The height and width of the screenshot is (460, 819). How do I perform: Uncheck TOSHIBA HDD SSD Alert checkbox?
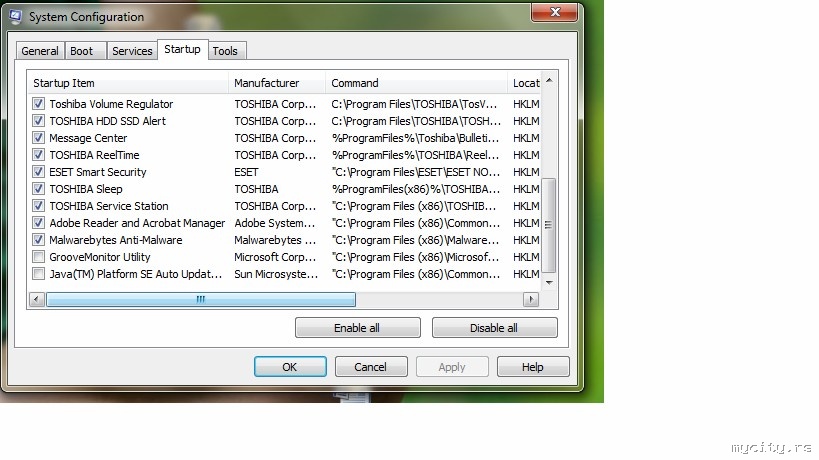point(38,121)
